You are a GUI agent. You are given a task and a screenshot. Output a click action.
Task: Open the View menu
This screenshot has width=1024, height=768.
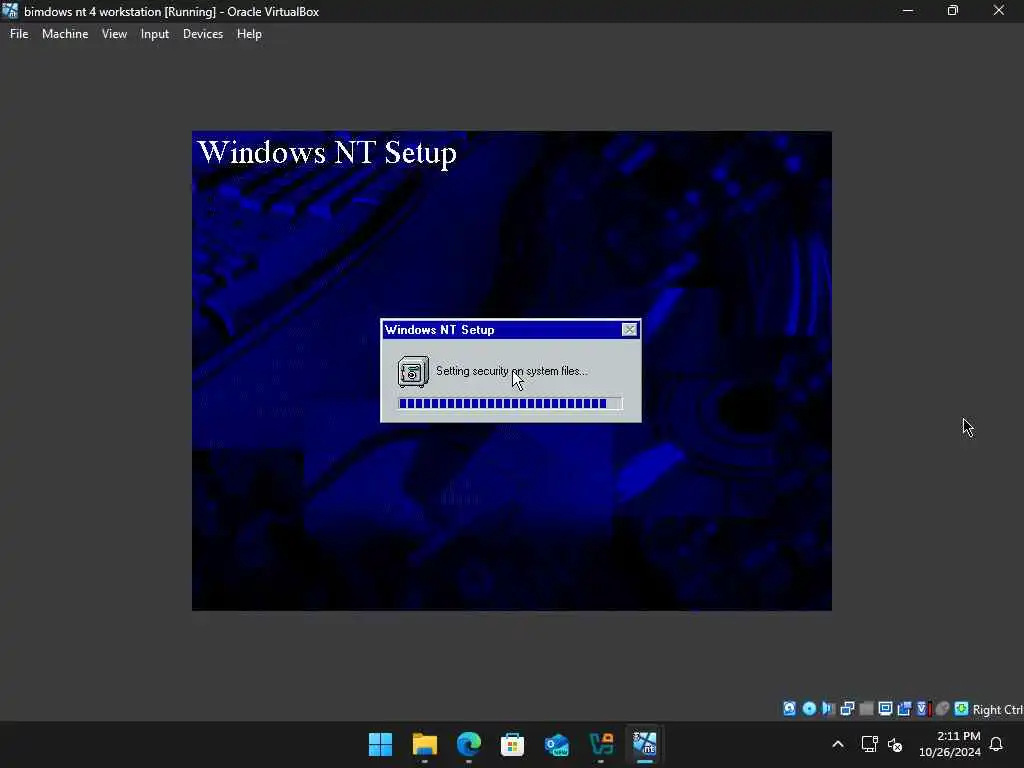coord(114,34)
